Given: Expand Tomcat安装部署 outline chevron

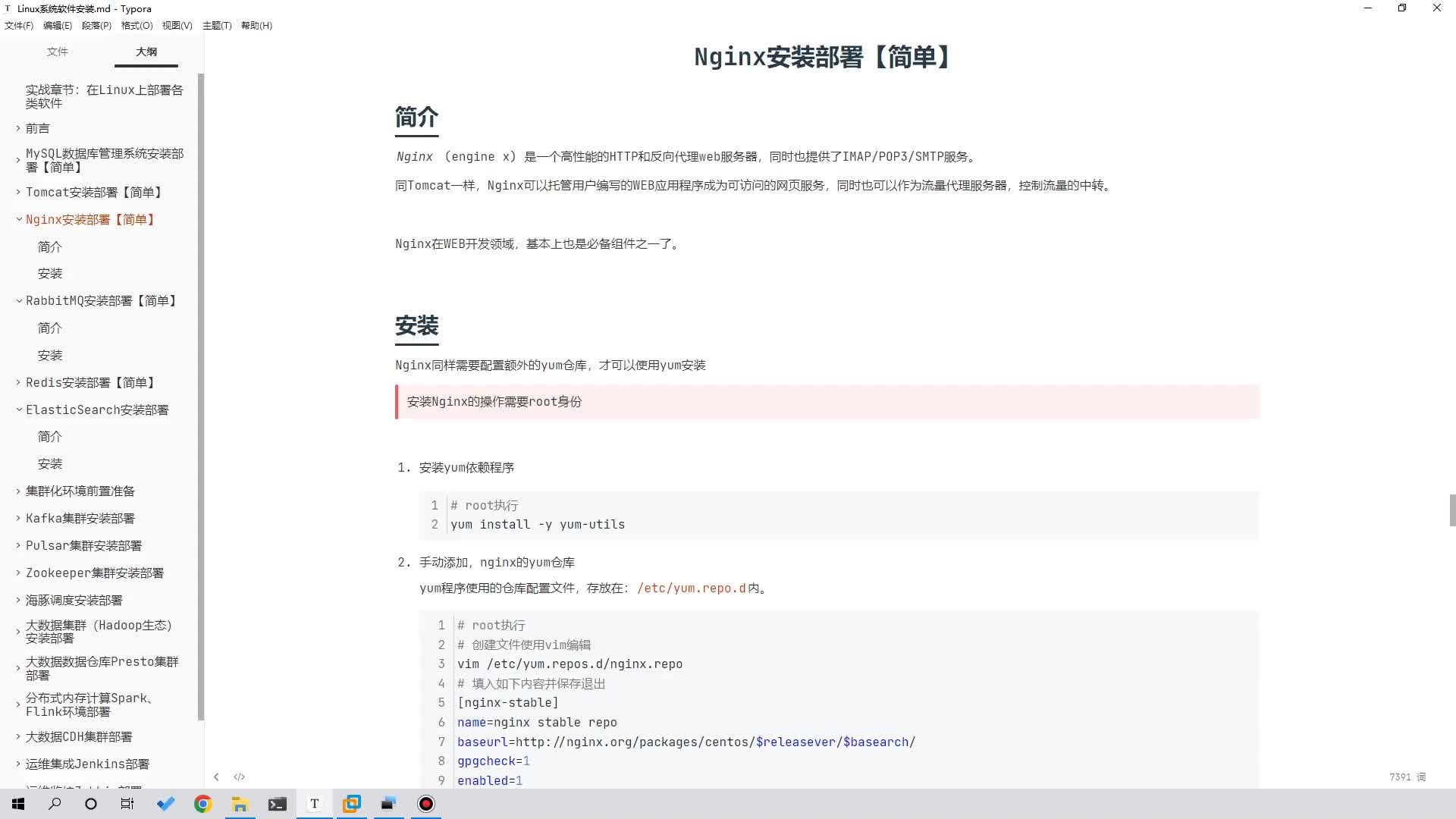Looking at the screenshot, I should (18, 192).
